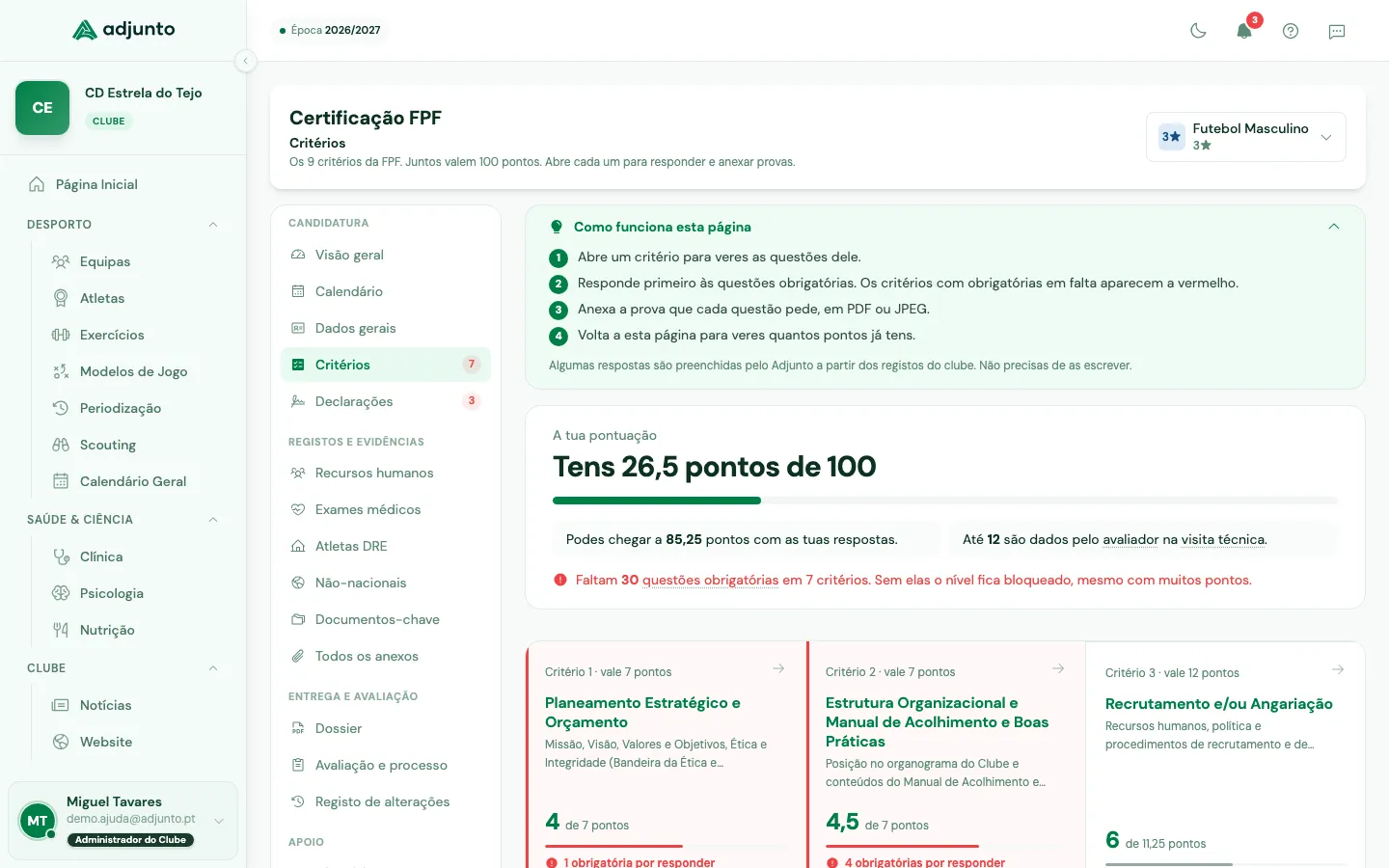Click "Tens 26,5 pontos de 100" score text
The width and height of the screenshot is (1389, 868).
715,467
